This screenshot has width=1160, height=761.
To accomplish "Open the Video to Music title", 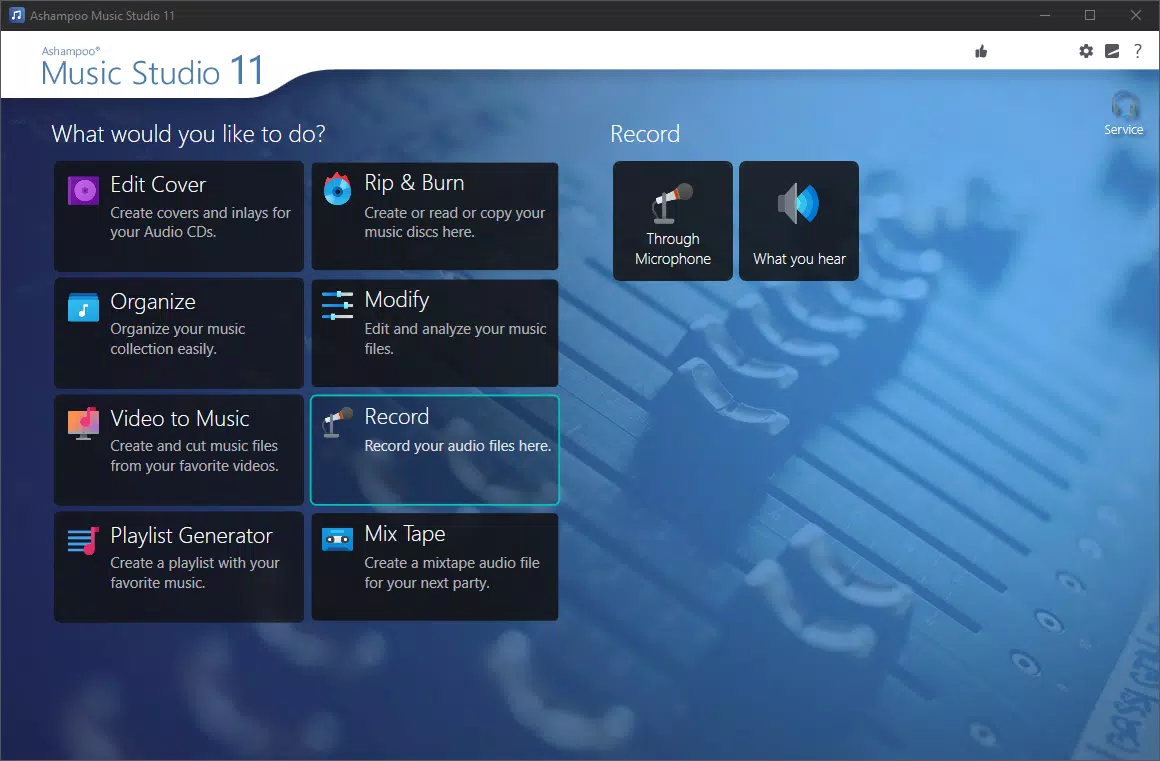I will tap(180, 419).
